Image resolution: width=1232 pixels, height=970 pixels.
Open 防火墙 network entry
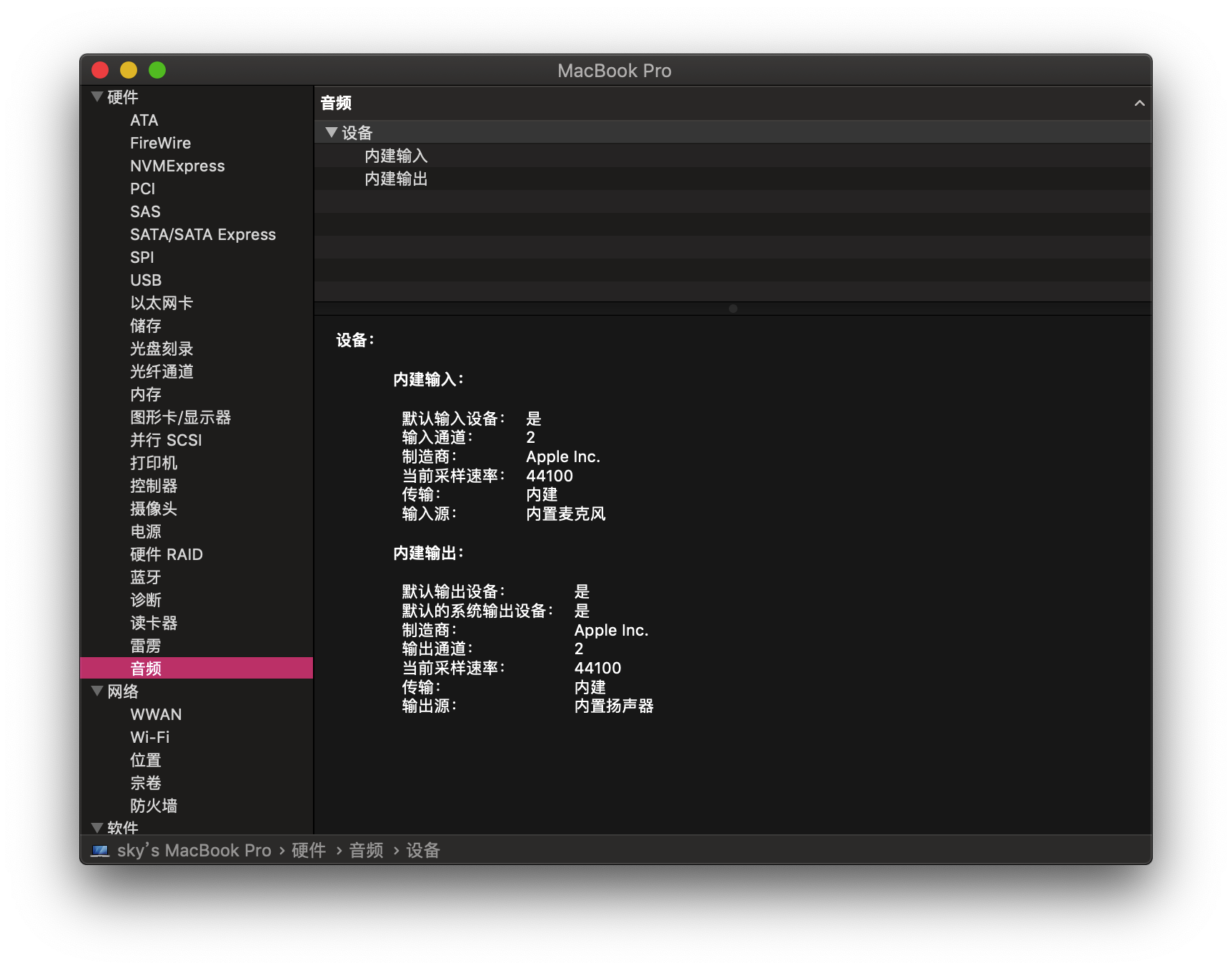(x=197, y=806)
